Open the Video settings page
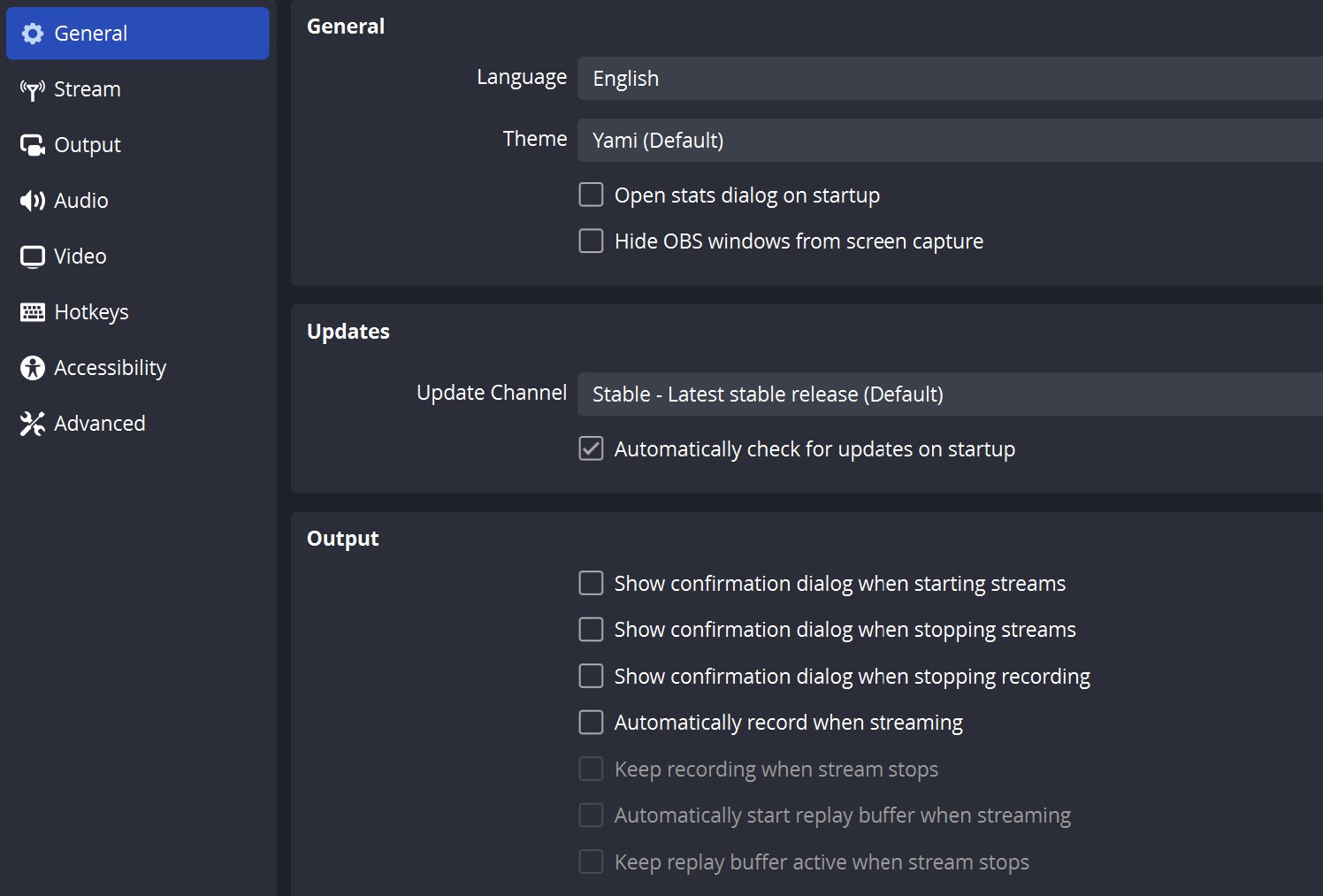This screenshot has width=1323, height=896. (x=80, y=256)
